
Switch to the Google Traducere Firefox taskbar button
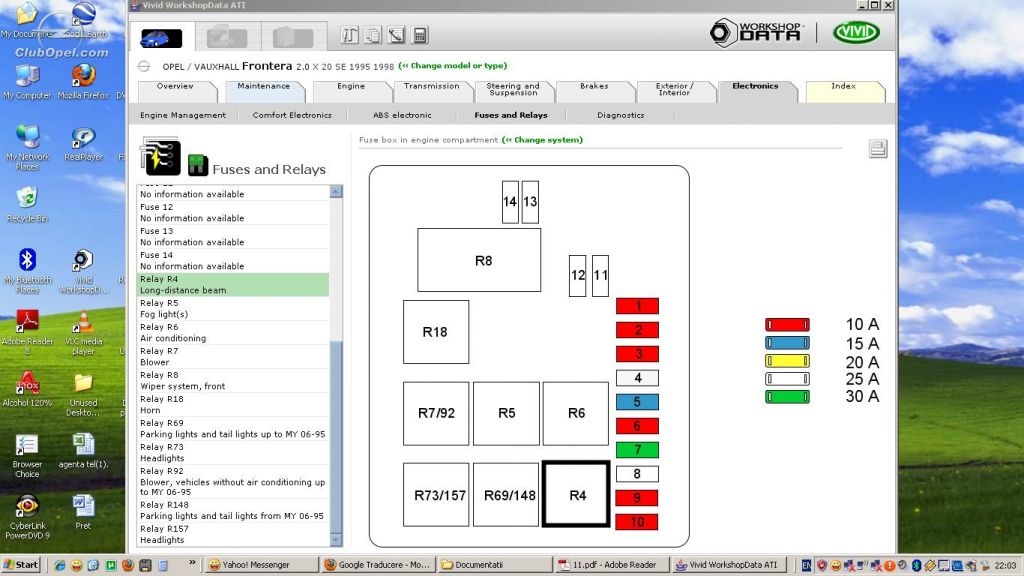click(x=377, y=565)
